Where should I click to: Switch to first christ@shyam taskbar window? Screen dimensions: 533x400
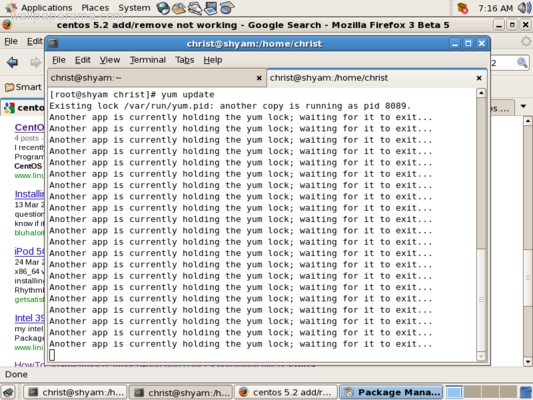click(x=75, y=392)
